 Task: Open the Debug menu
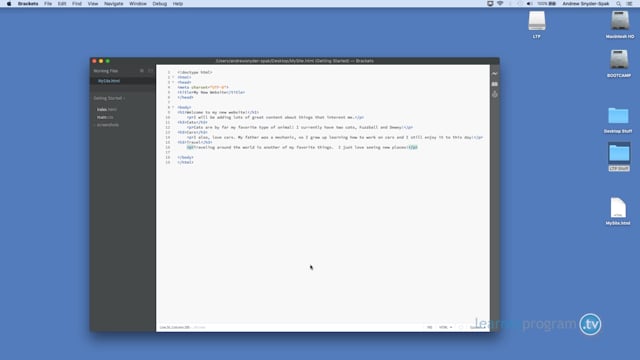click(160, 4)
